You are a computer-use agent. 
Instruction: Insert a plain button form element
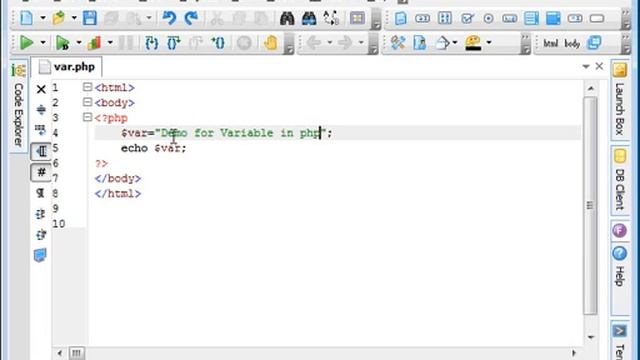click(597, 18)
